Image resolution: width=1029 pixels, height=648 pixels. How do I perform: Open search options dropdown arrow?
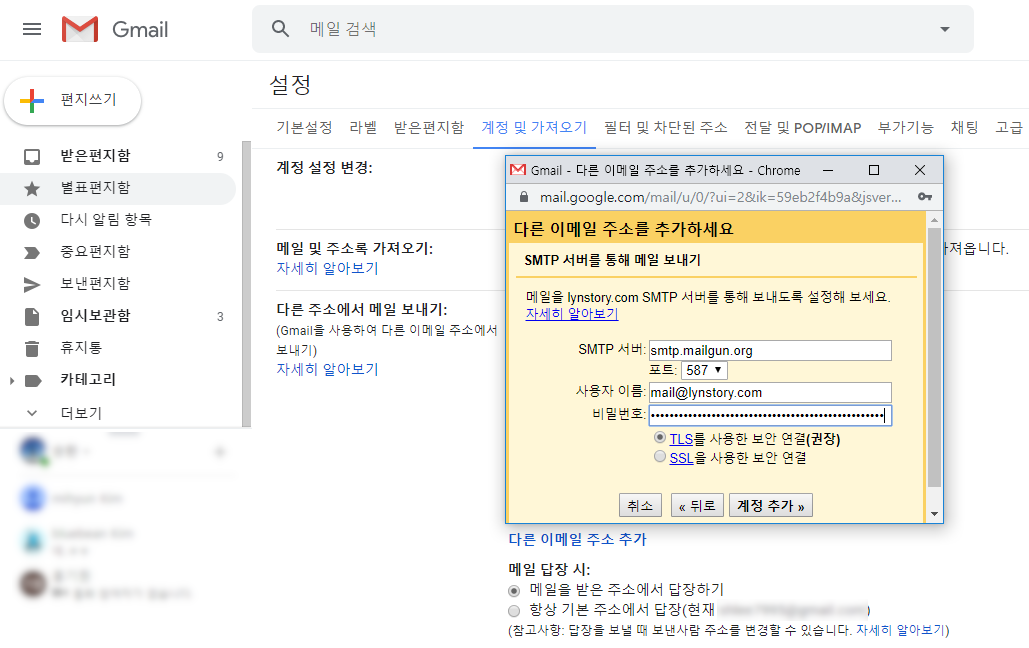click(x=945, y=29)
